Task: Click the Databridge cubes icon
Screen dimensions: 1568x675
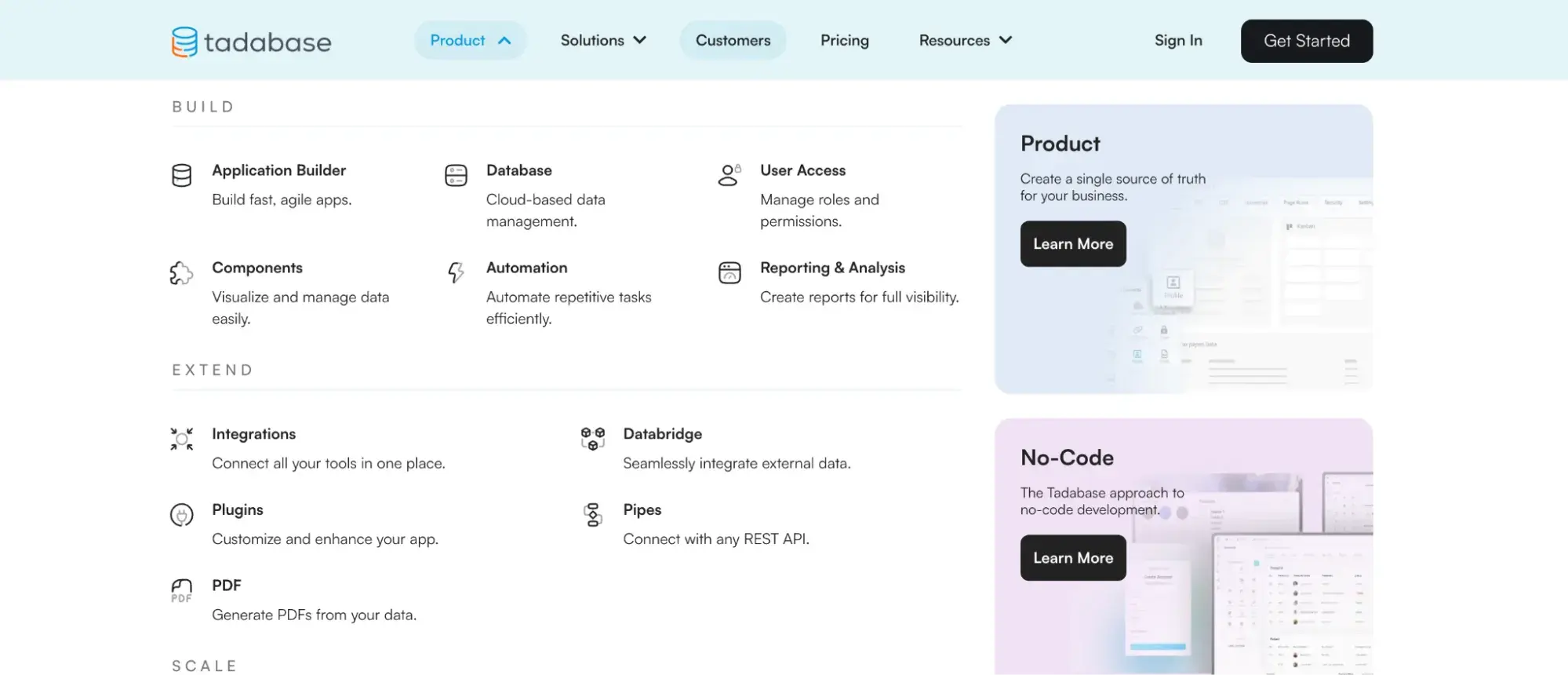Action: coord(593,439)
